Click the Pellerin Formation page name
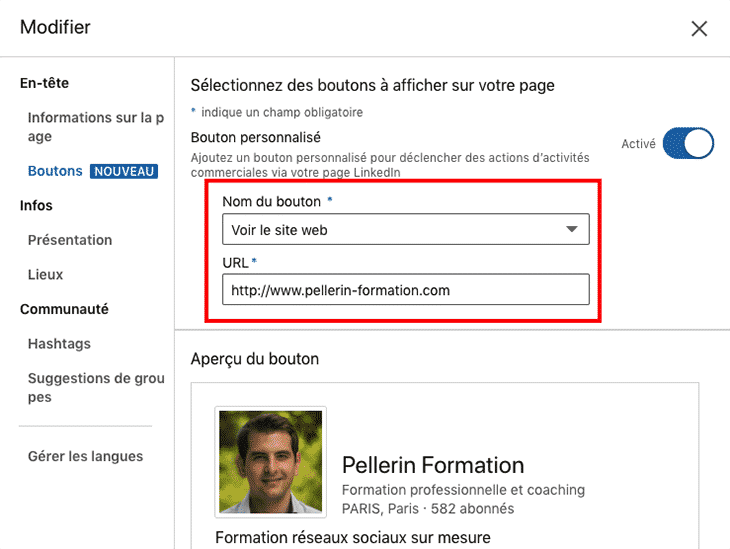This screenshot has height=549, width=730. [x=433, y=465]
